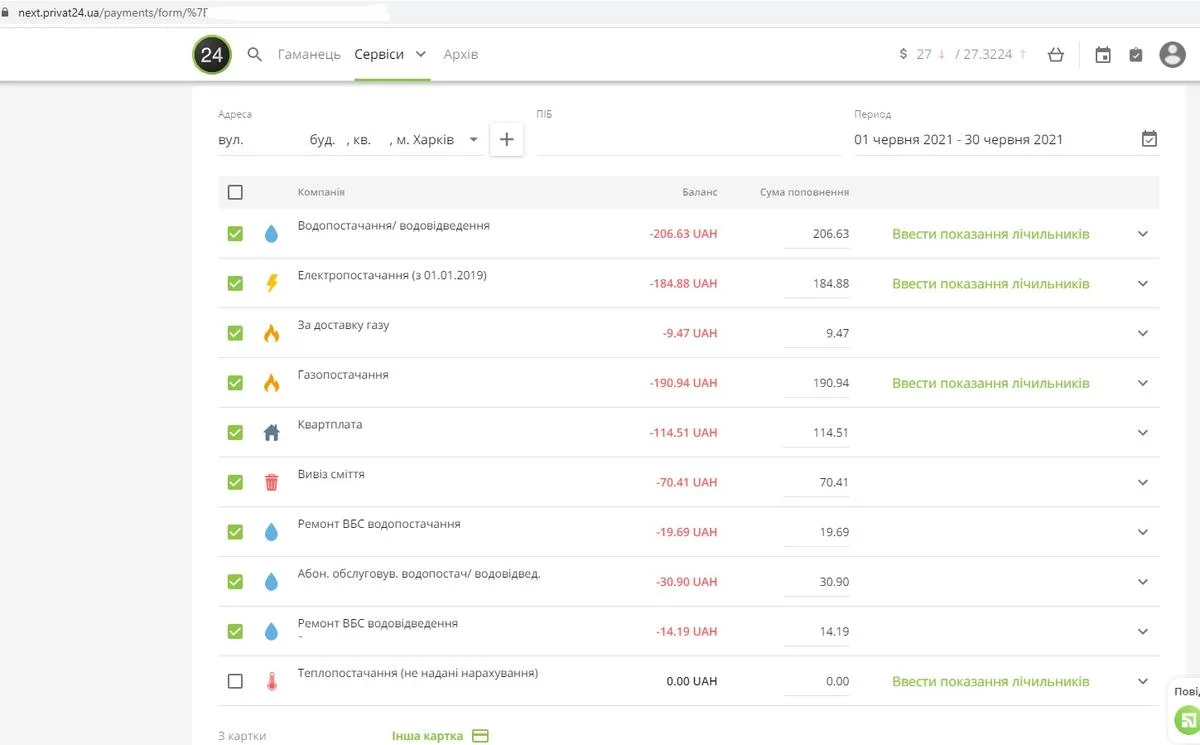Click the add address plus button
The height and width of the screenshot is (745, 1200).
point(506,140)
